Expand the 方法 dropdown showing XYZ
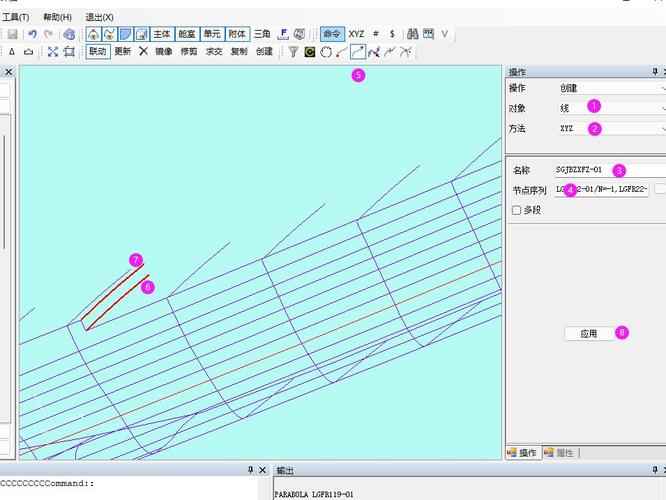Image resolution: width=666 pixels, height=500 pixels. coord(610,129)
